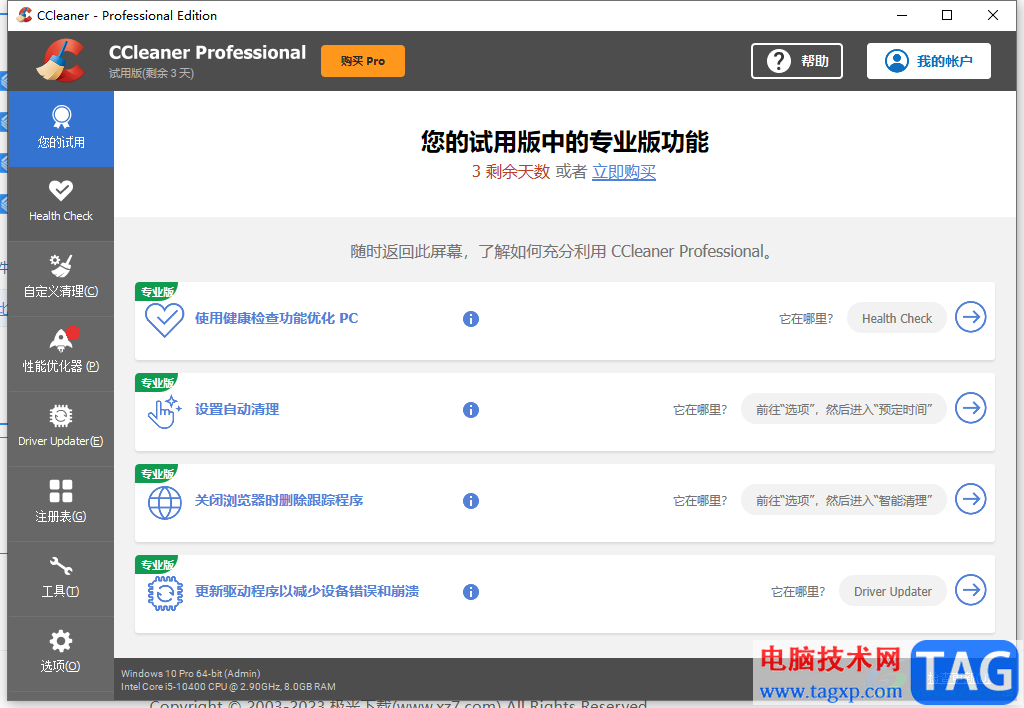Open 我的帐户 my account
Viewport: 1024px width, 708px height.
[x=929, y=61]
